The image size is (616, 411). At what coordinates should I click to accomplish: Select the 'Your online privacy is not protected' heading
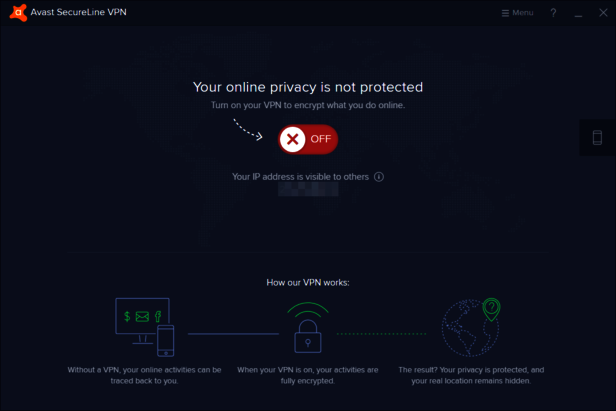(308, 87)
